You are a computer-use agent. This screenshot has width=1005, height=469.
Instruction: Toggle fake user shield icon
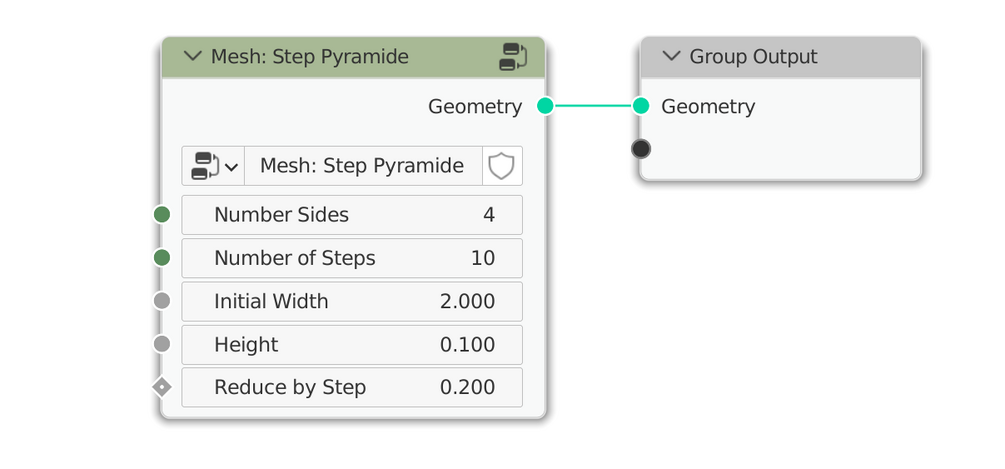click(501, 166)
